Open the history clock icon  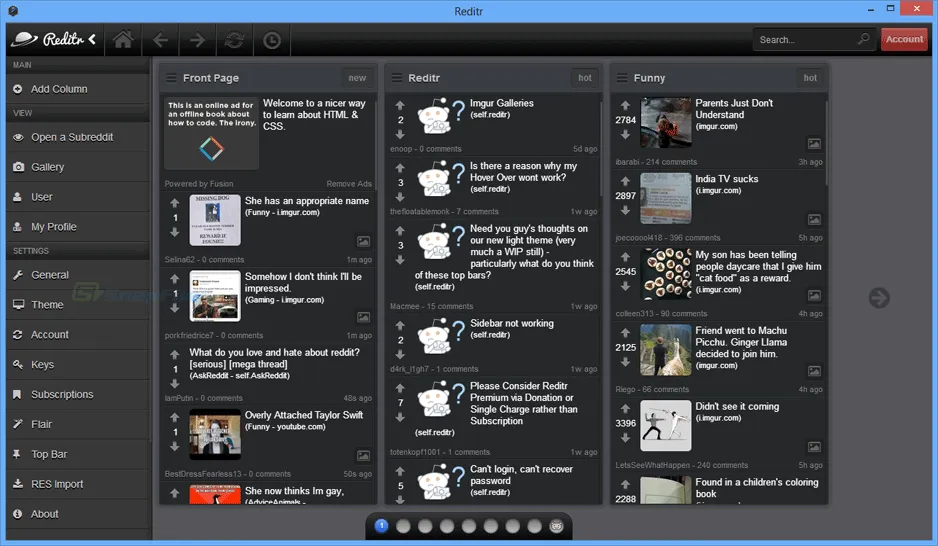(272, 40)
